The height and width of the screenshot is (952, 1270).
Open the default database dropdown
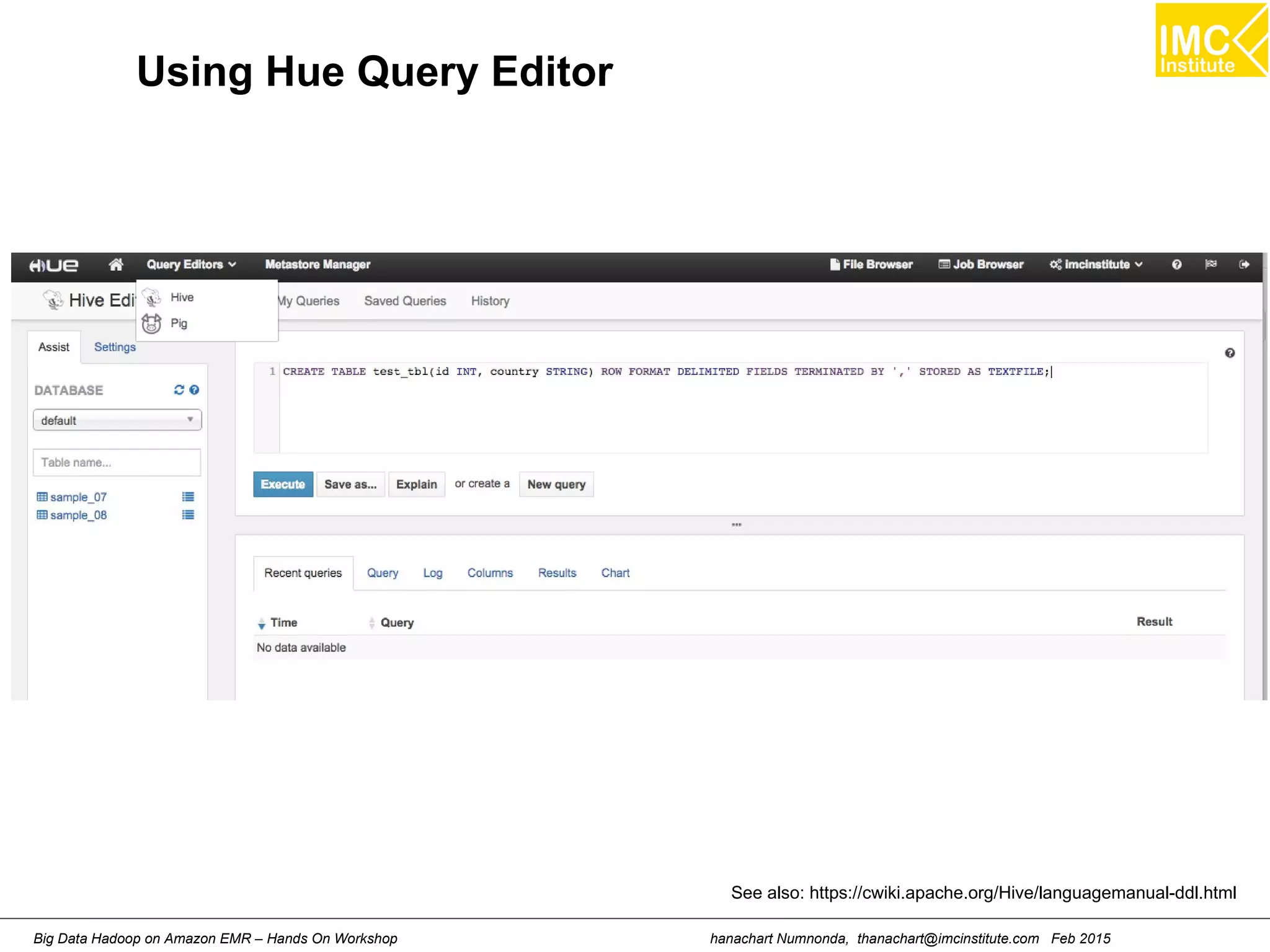point(117,420)
